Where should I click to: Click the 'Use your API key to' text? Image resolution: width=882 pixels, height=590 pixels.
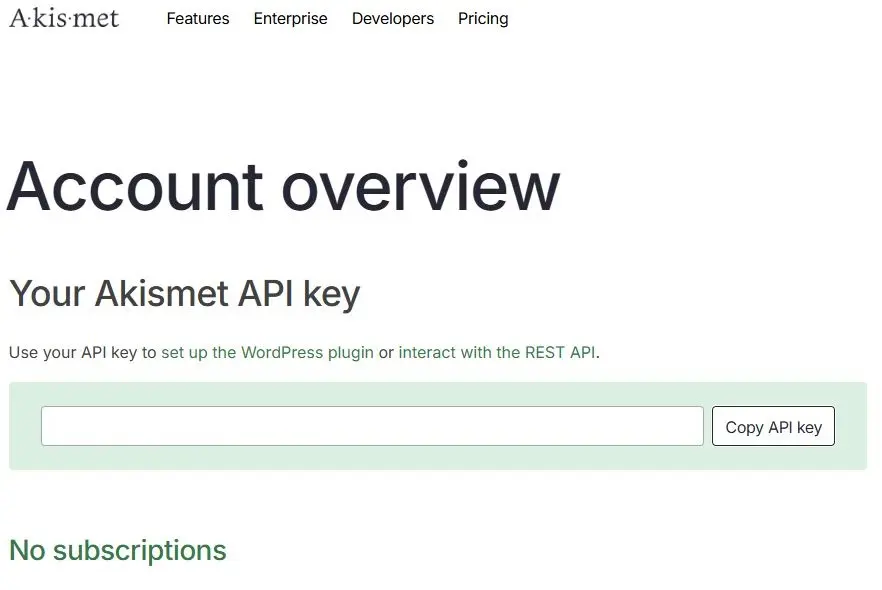click(83, 352)
